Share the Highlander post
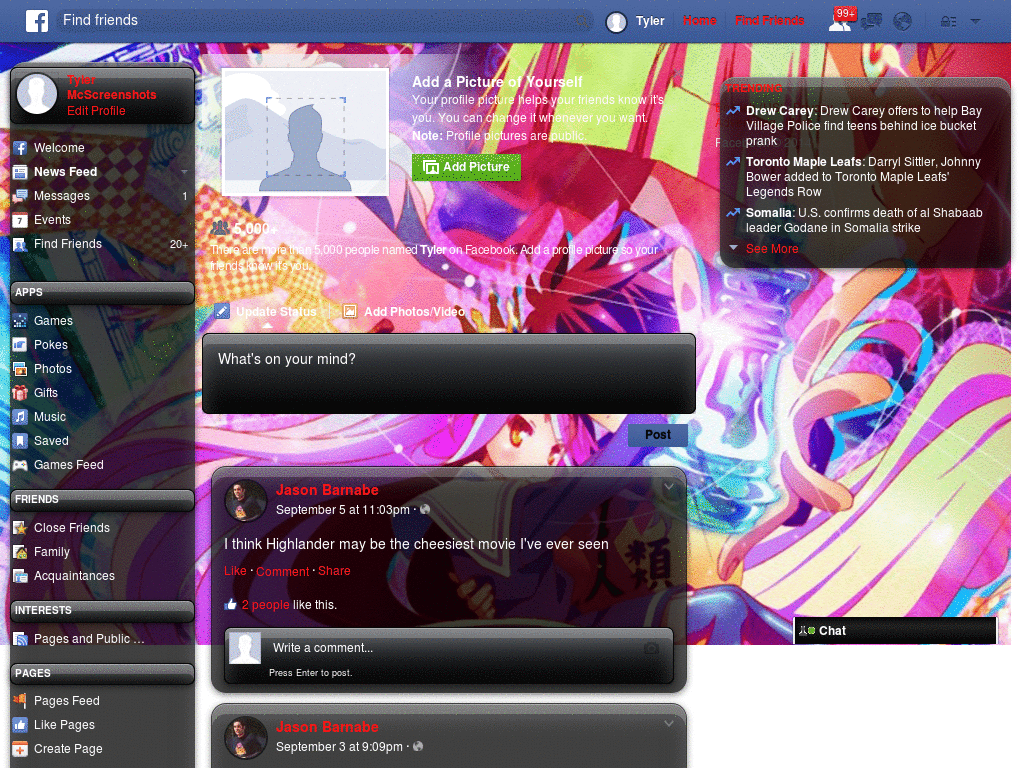1024x768 pixels. (334, 571)
